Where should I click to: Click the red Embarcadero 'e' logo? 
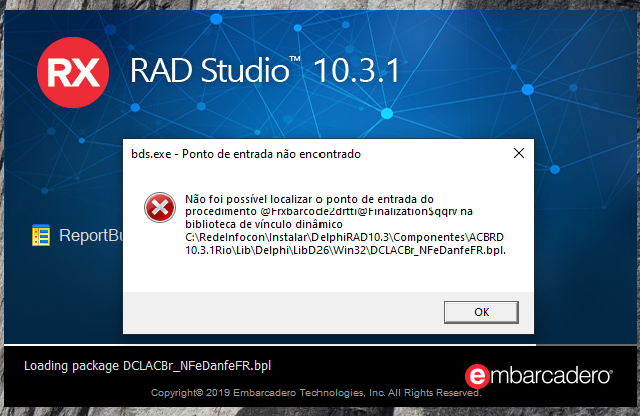477,376
